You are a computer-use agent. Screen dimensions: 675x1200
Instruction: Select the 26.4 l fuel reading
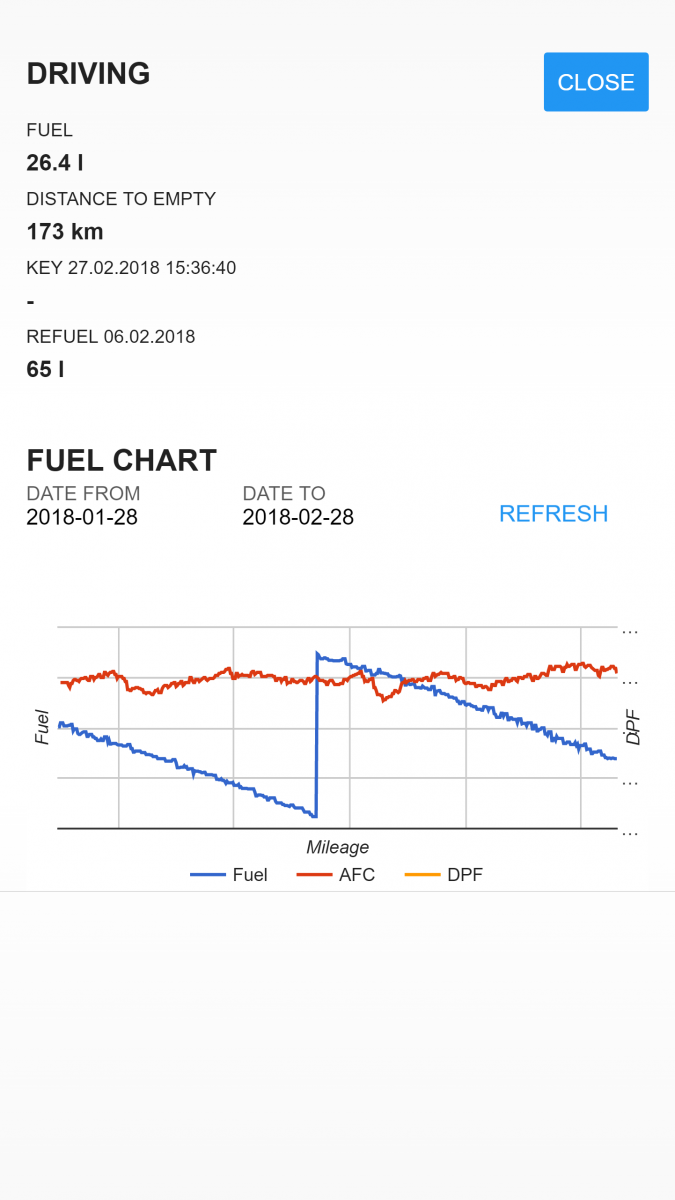point(55,163)
